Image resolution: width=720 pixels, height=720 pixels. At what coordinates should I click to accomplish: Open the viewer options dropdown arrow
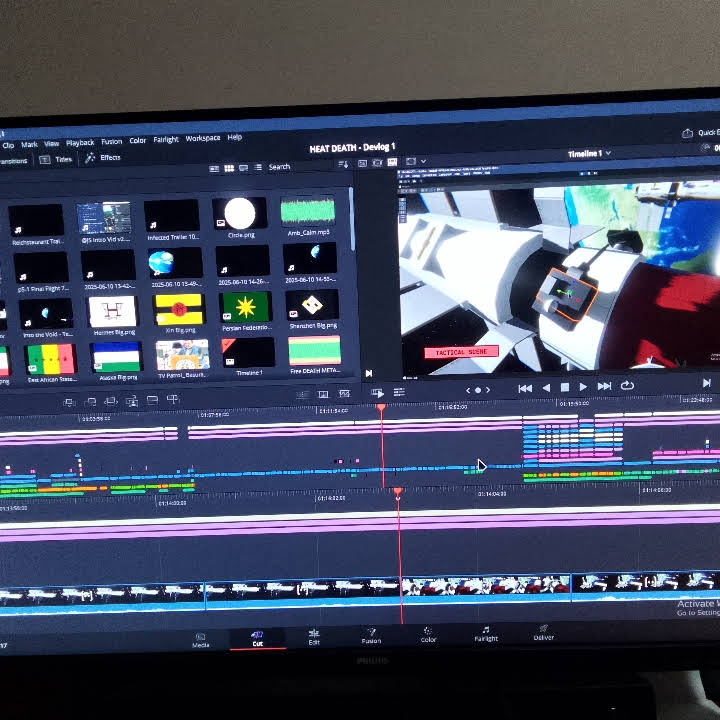(x=423, y=161)
